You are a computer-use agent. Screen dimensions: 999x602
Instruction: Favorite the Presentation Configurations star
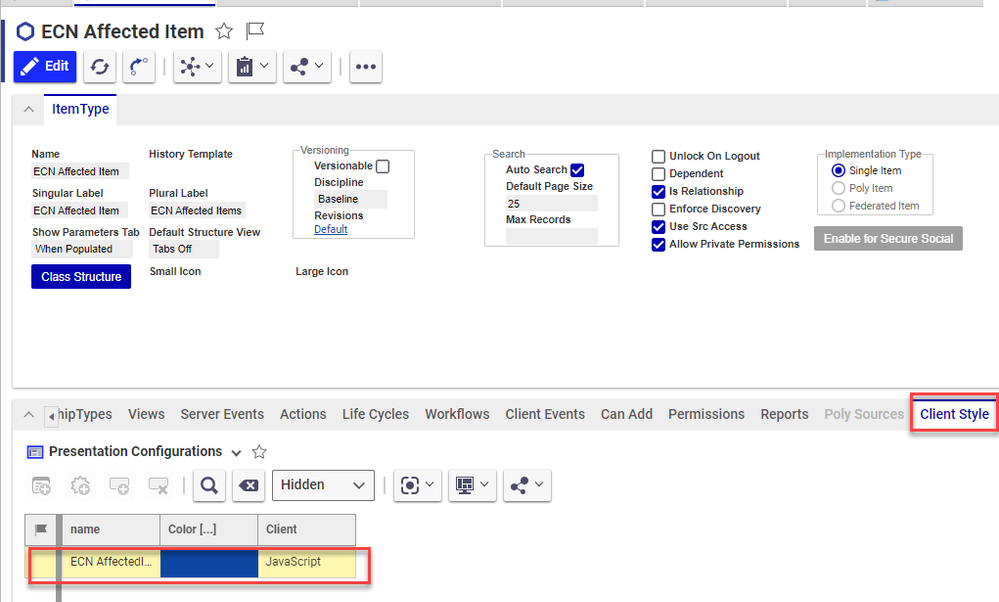[x=259, y=452]
